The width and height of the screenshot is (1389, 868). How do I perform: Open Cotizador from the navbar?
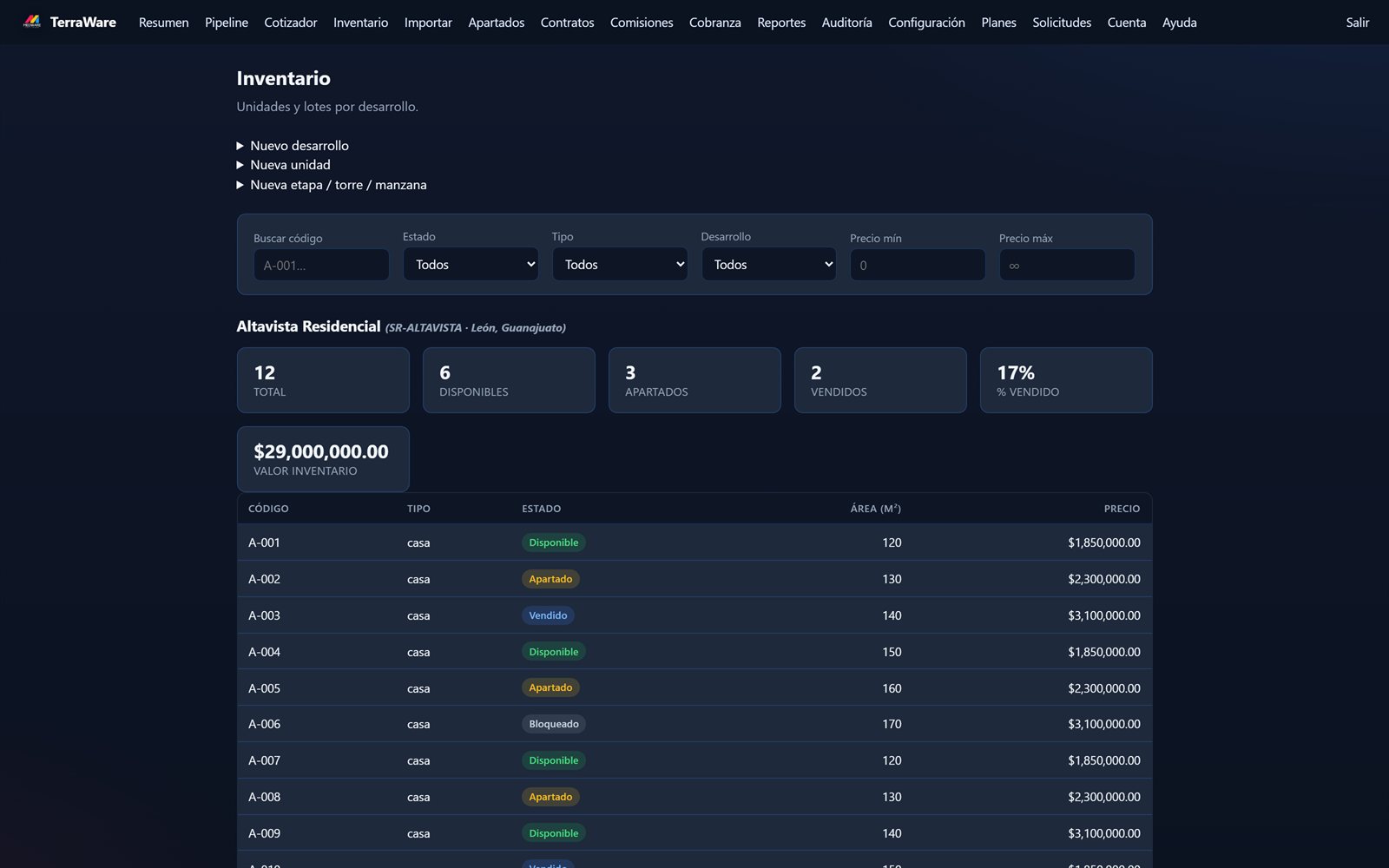pyautogui.click(x=291, y=23)
